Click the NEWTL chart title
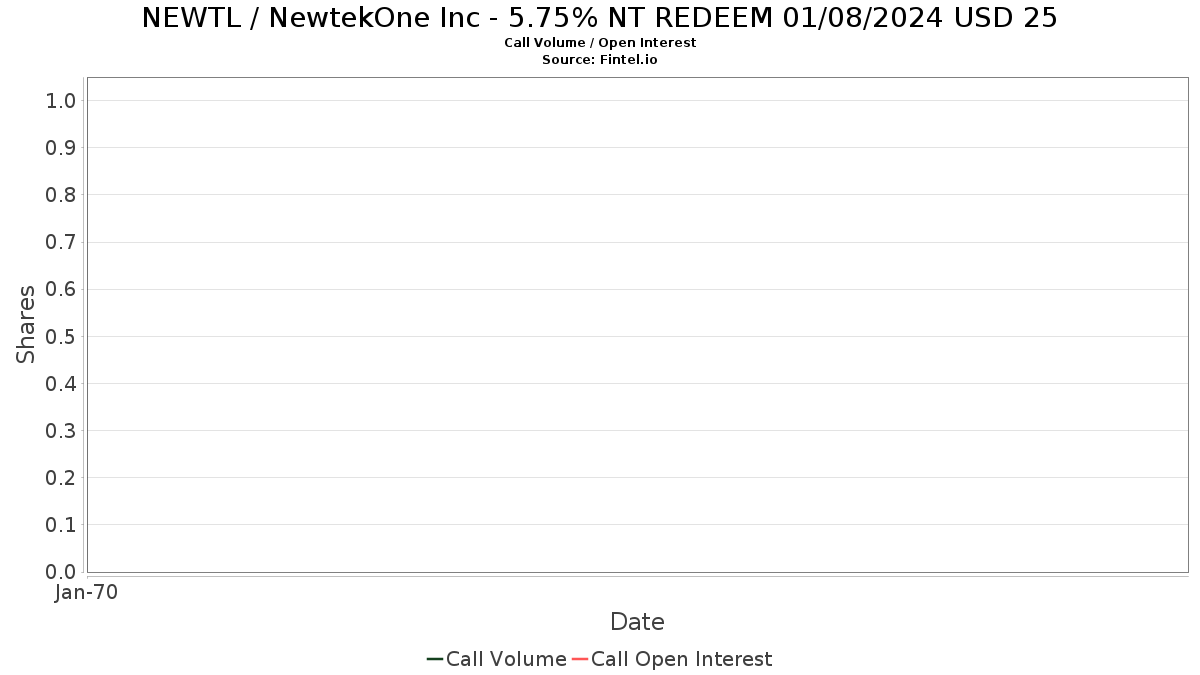Image resolution: width=1200 pixels, height=675 pixels. coord(600,18)
